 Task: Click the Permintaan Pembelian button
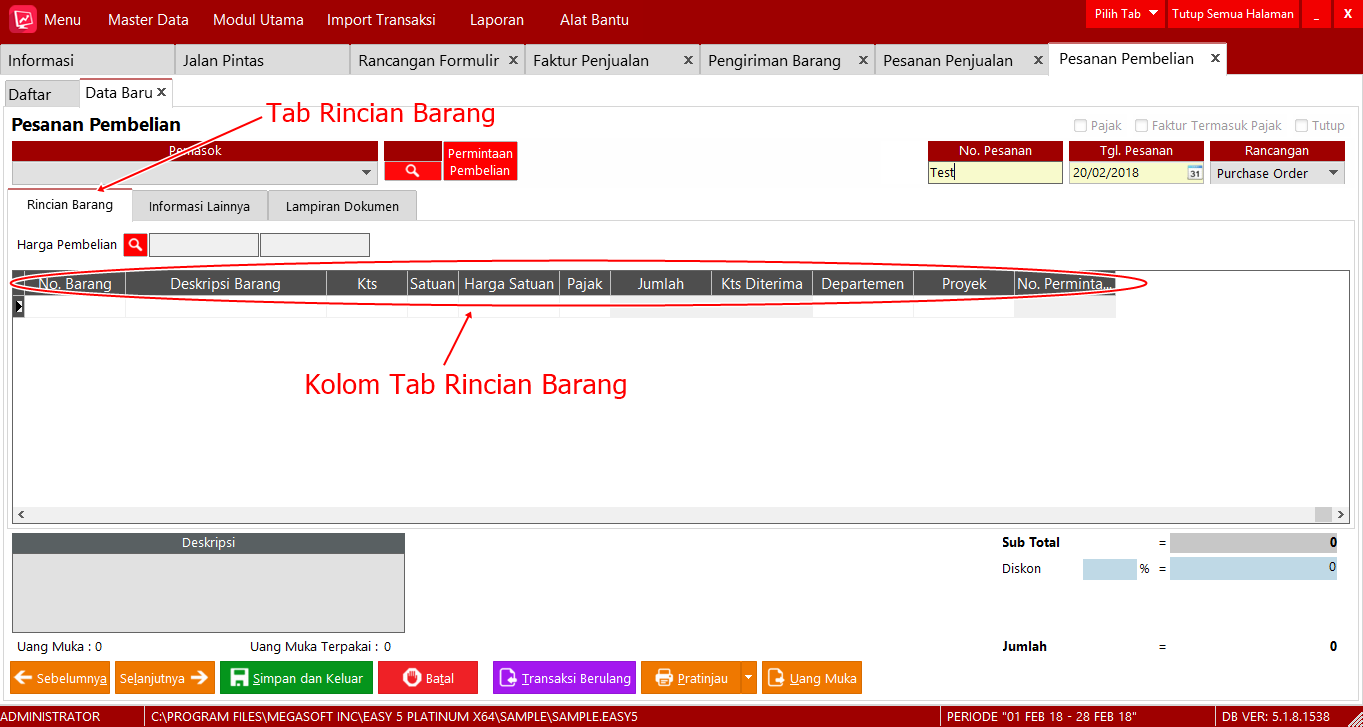click(480, 161)
